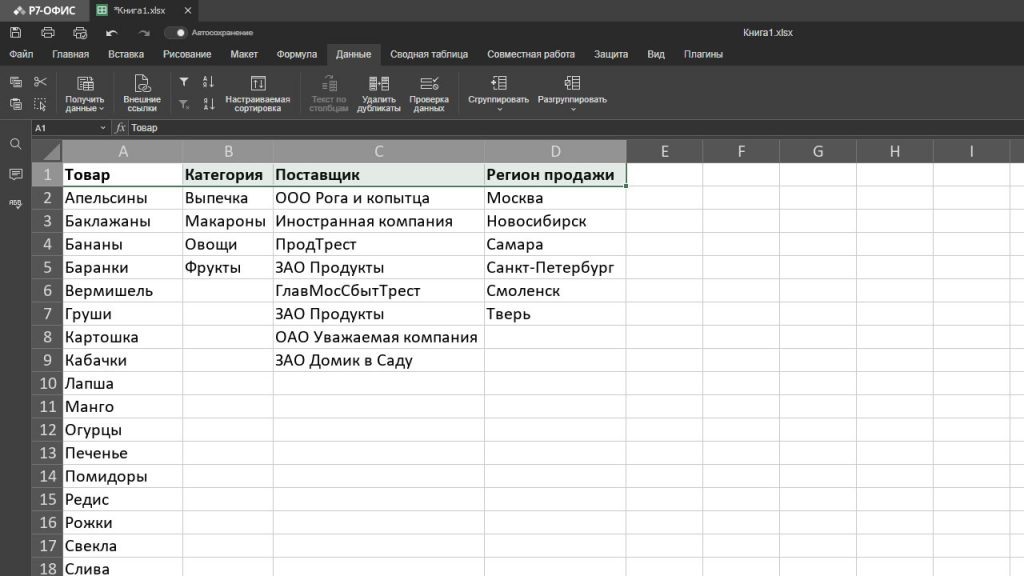Image resolution: width=1024 pixels, height=576 pixels.
Task: Select the cell Категория
Action: click(228, 175)
